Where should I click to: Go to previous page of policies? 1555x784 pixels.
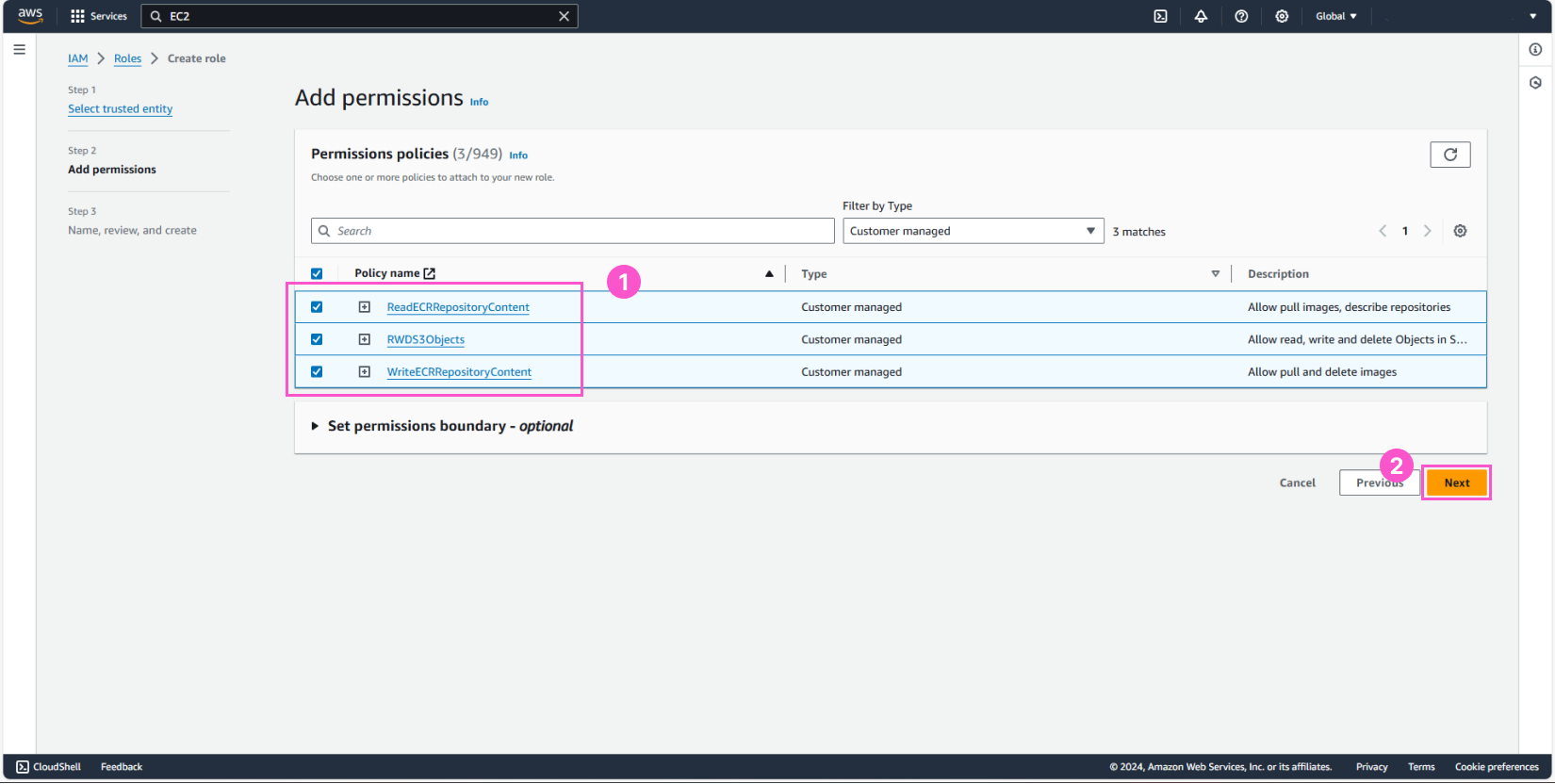[x=1383, y=231]
